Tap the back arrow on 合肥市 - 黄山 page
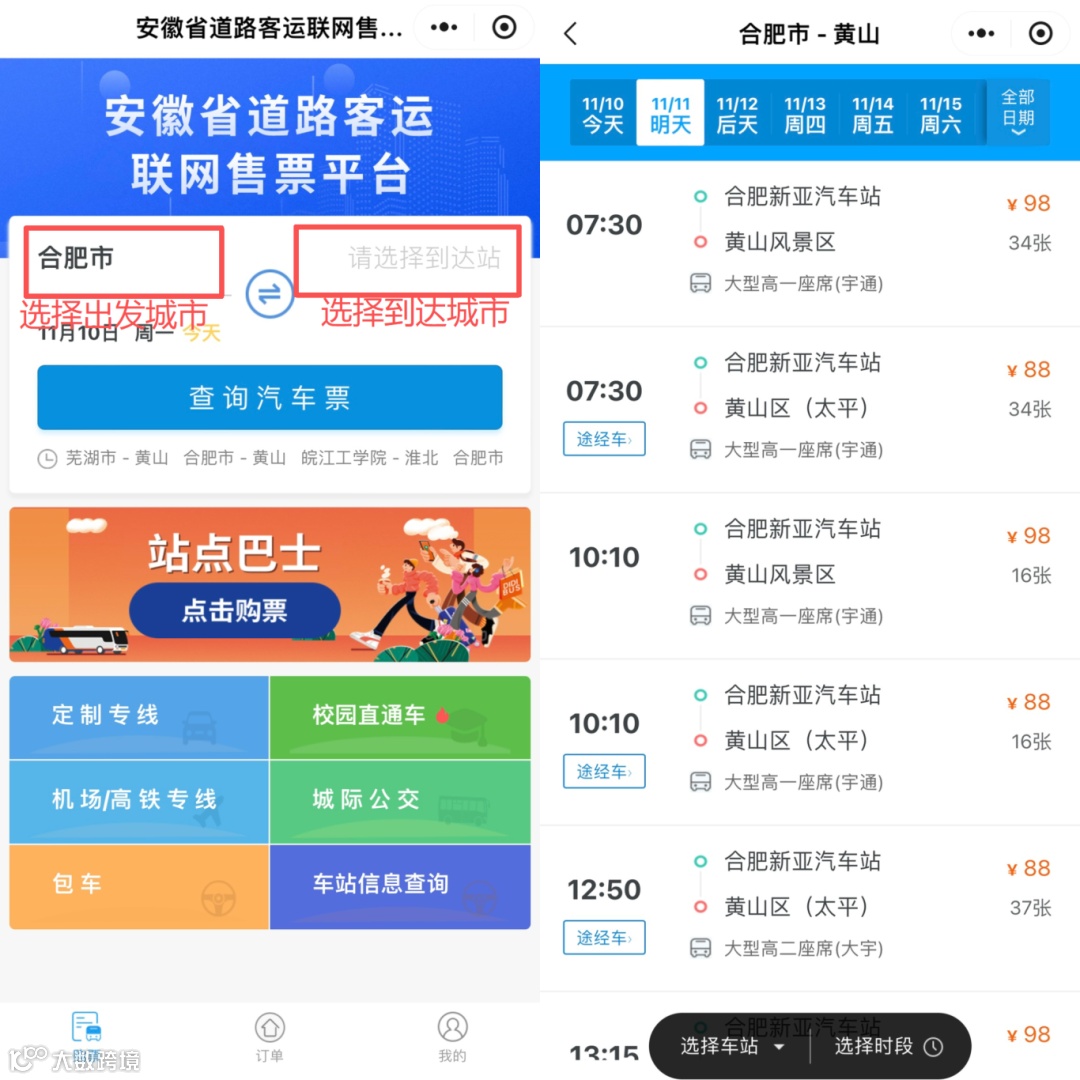This screenshot has height=1080, width=1080. tap(570, 33)
